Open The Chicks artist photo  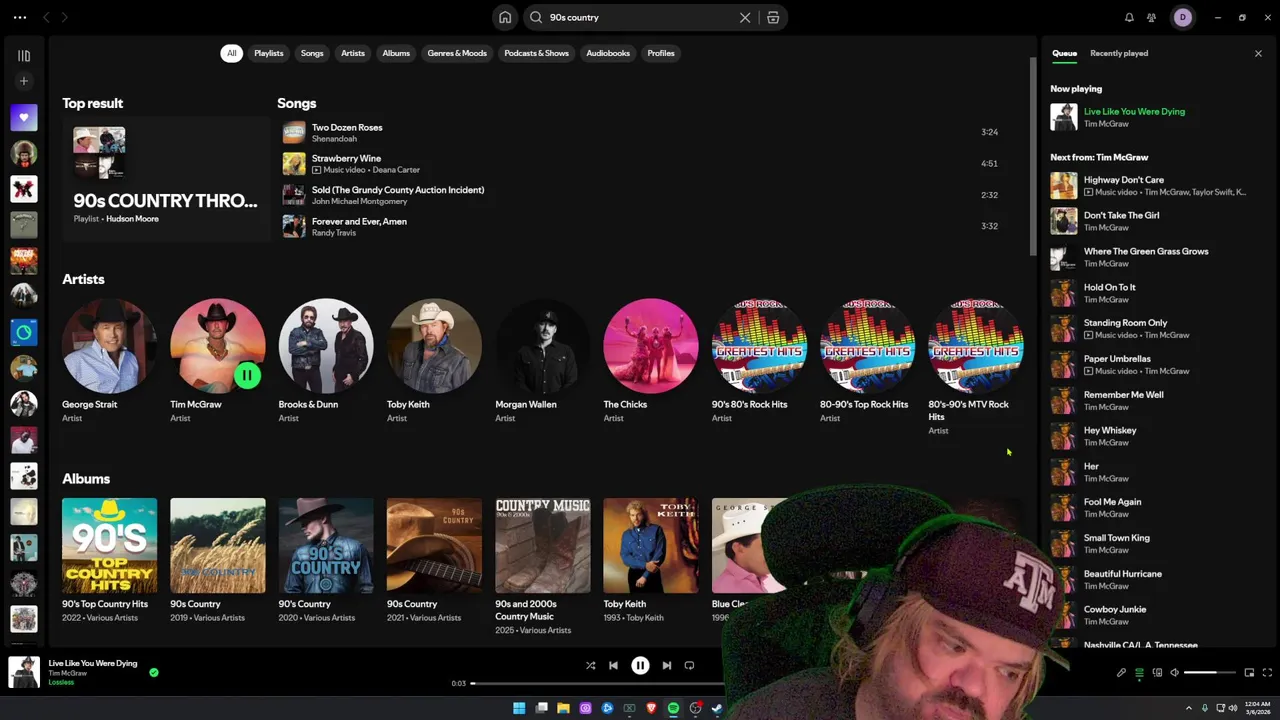click(651, 345)
